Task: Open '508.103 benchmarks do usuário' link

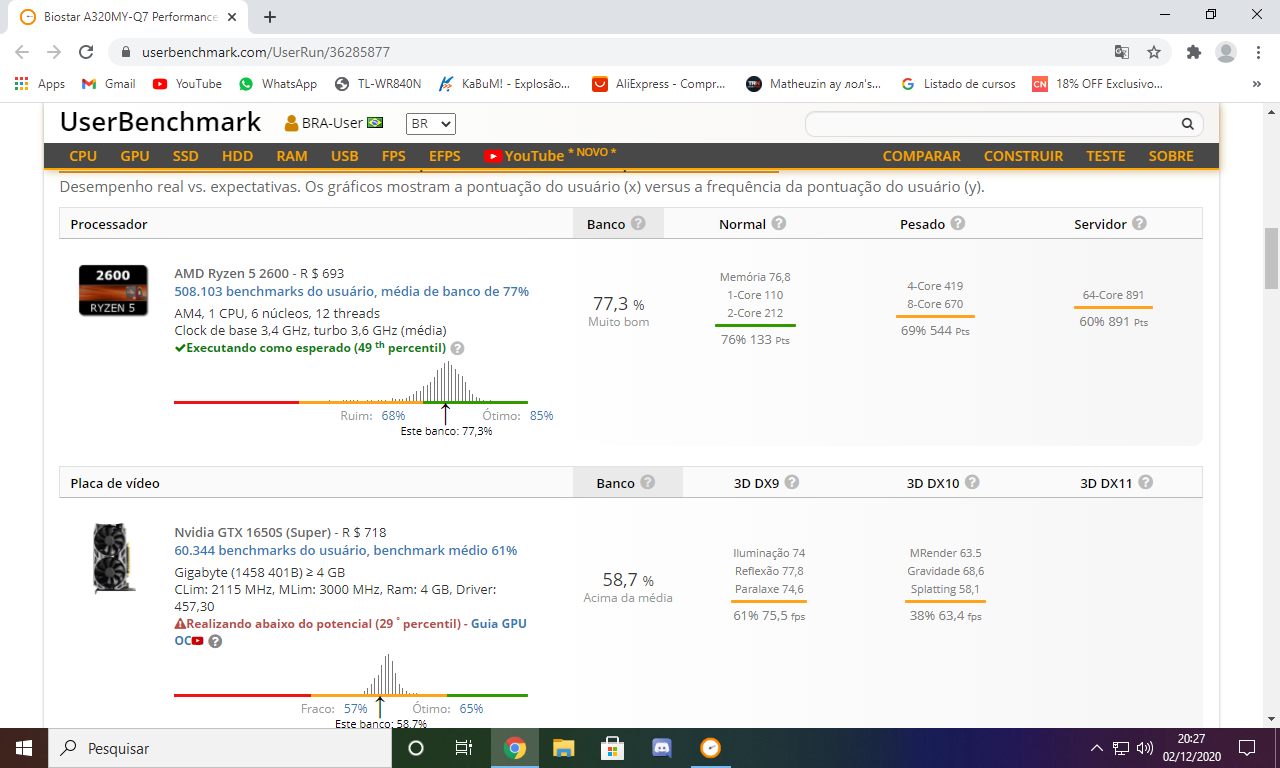Action: (x=351, y=292)
